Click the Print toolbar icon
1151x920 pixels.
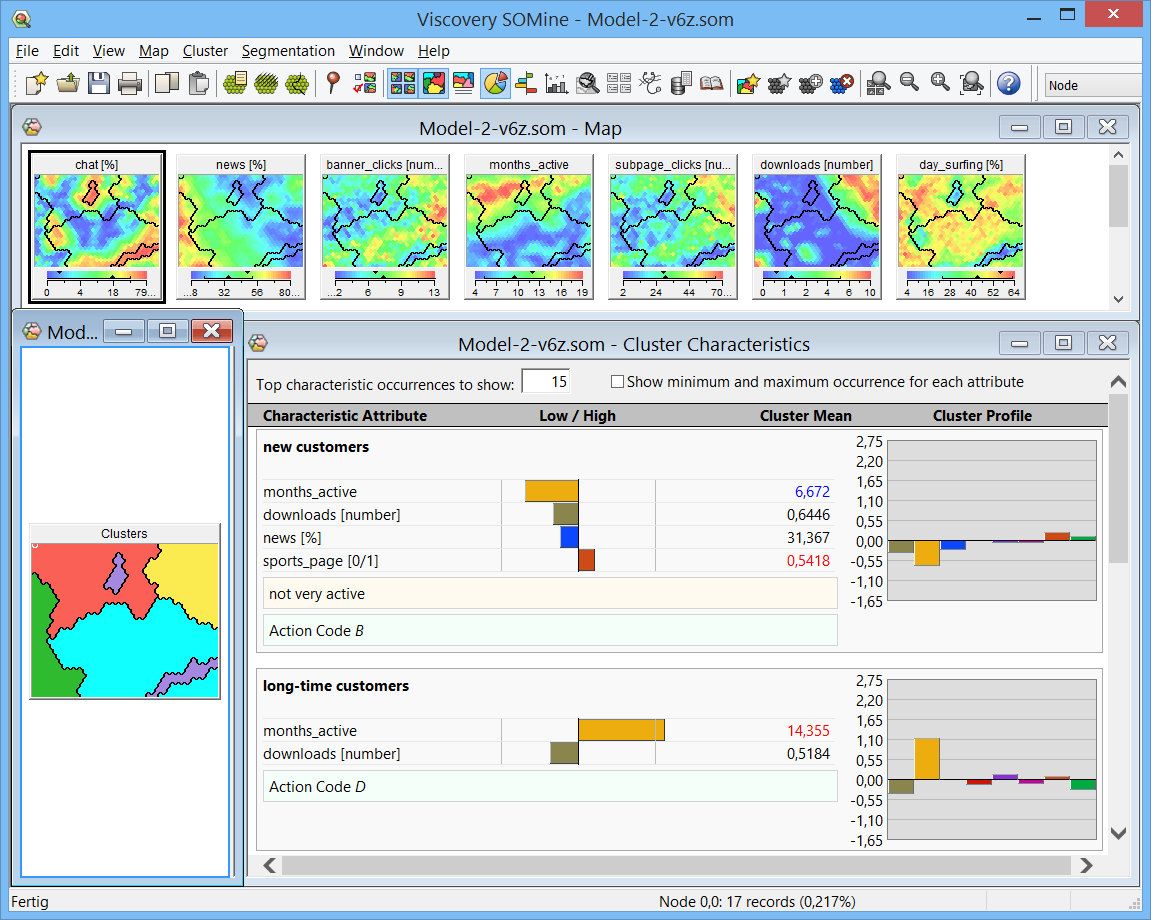(x=130, y=84)
